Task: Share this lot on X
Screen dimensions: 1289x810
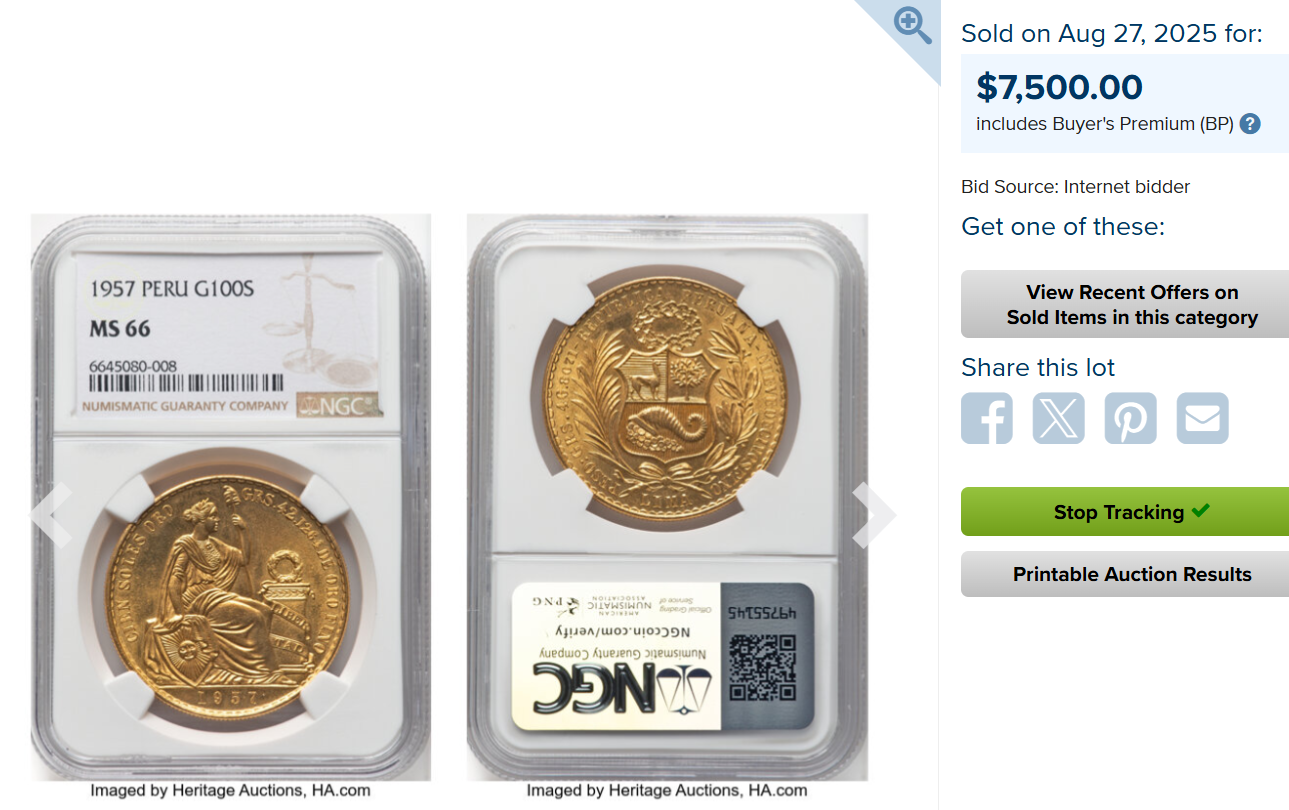Action: pos(1059,418)
